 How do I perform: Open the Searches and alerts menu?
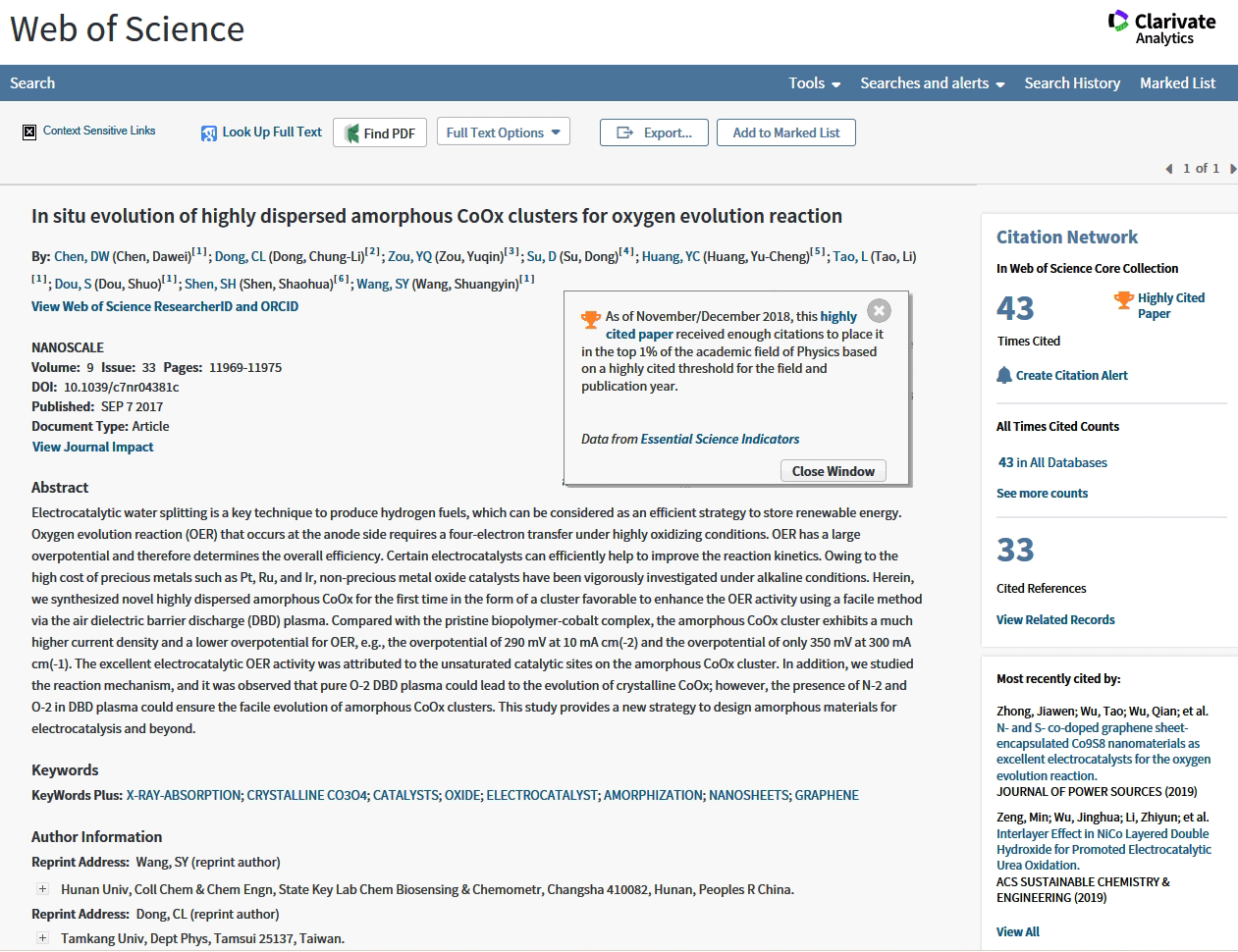(932, 83)
